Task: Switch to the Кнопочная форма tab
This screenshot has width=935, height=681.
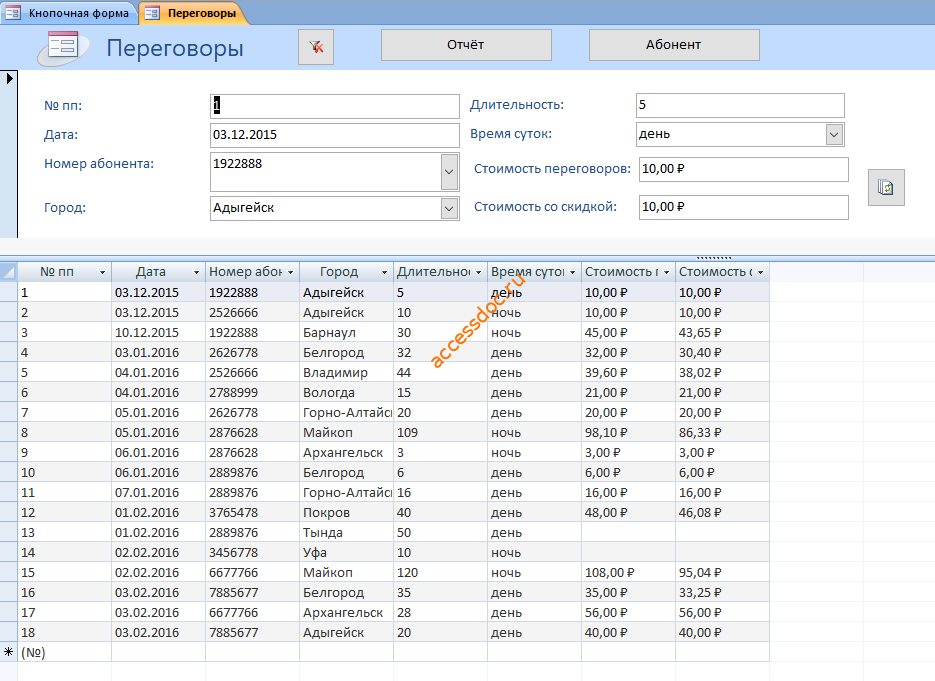Action: pos(69,13)
